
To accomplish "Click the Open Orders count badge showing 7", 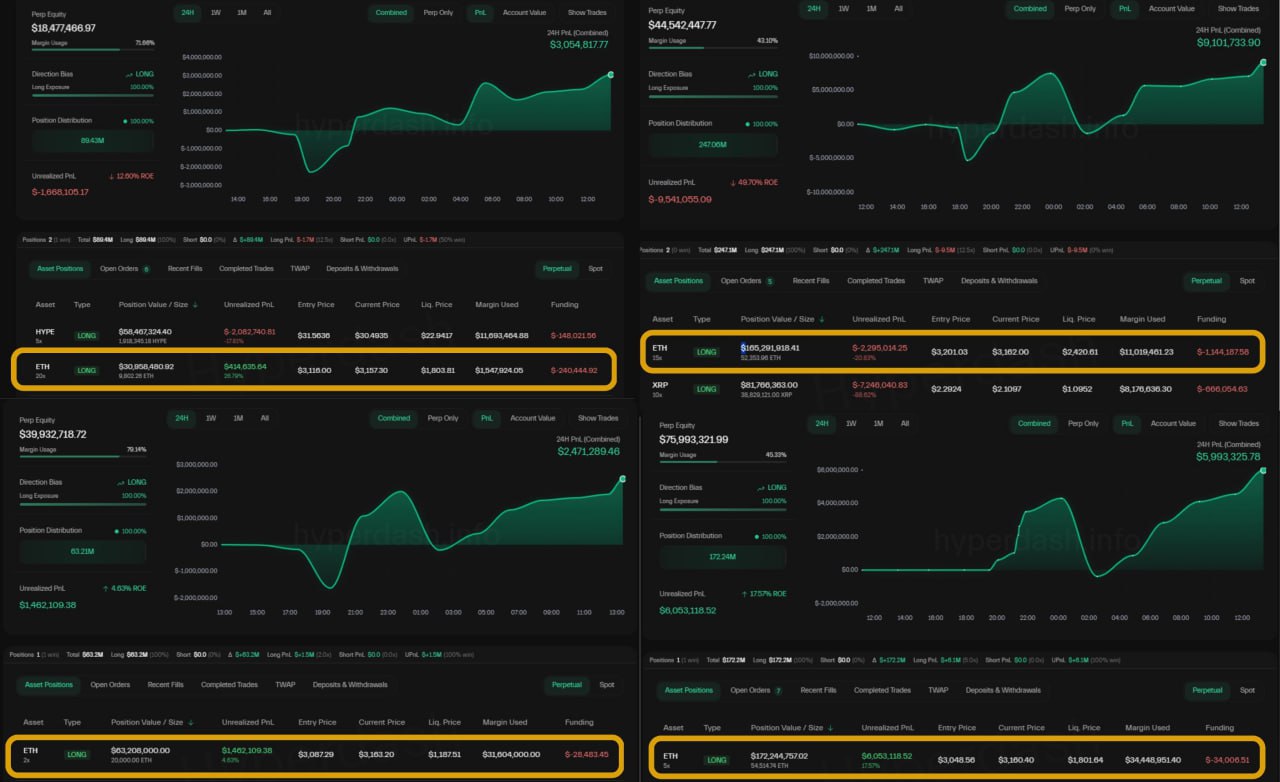I will coord(778,690).
